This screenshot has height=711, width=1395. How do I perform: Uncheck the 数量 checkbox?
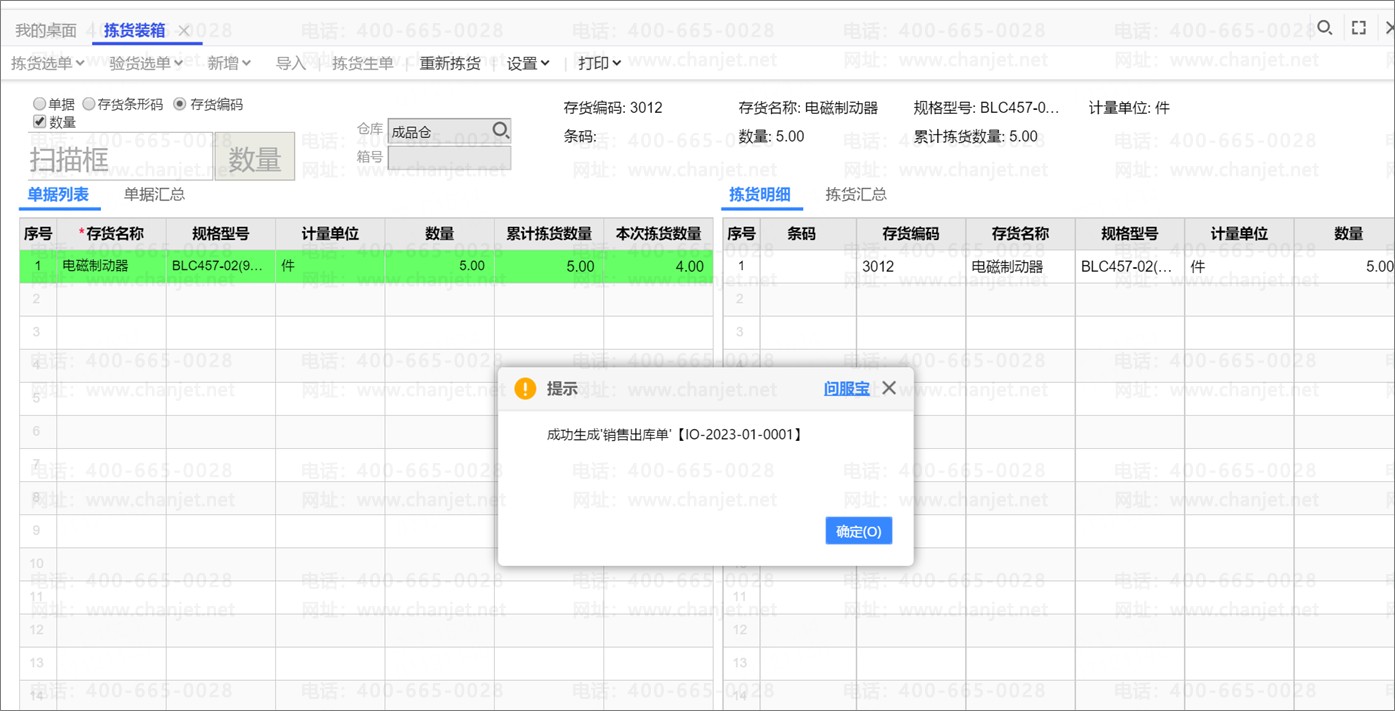coord(40,122)
